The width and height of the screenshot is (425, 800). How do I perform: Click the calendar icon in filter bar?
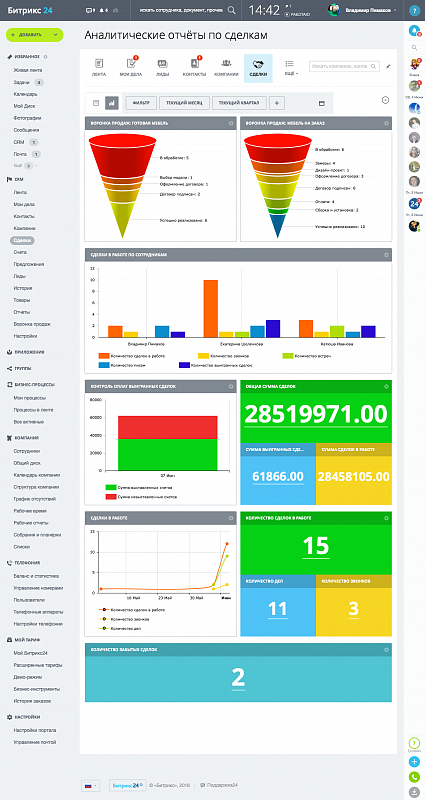321,103
